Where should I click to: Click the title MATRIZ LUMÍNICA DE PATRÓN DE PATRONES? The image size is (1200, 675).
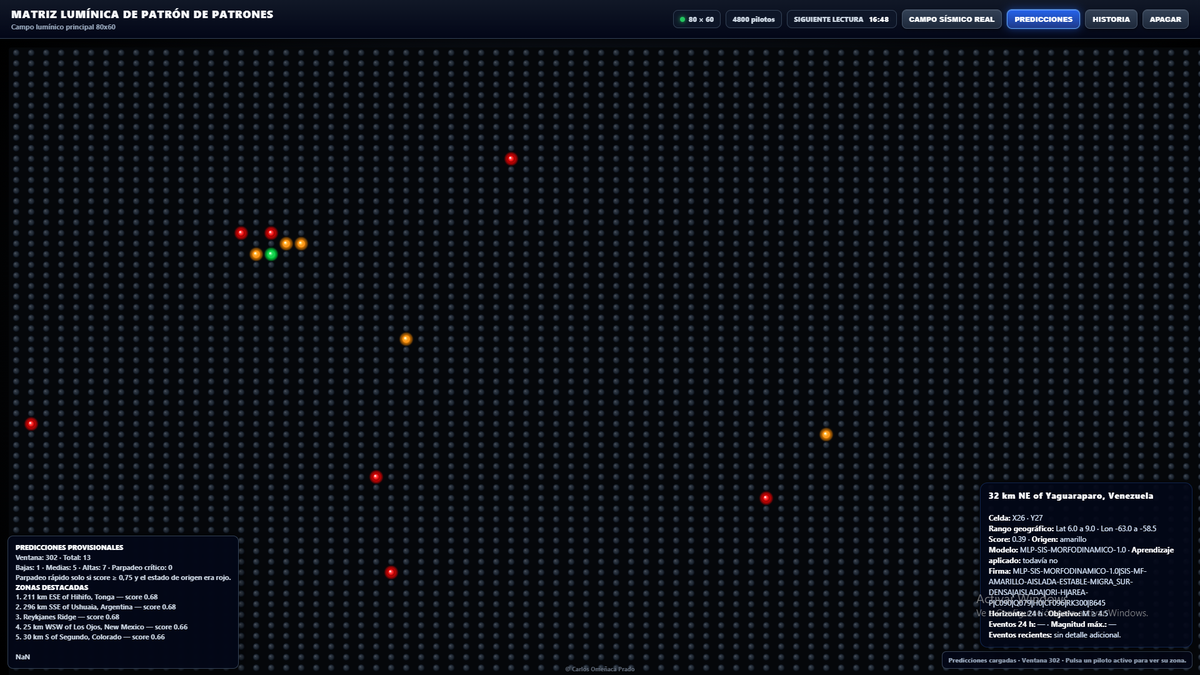pos(142,15)
